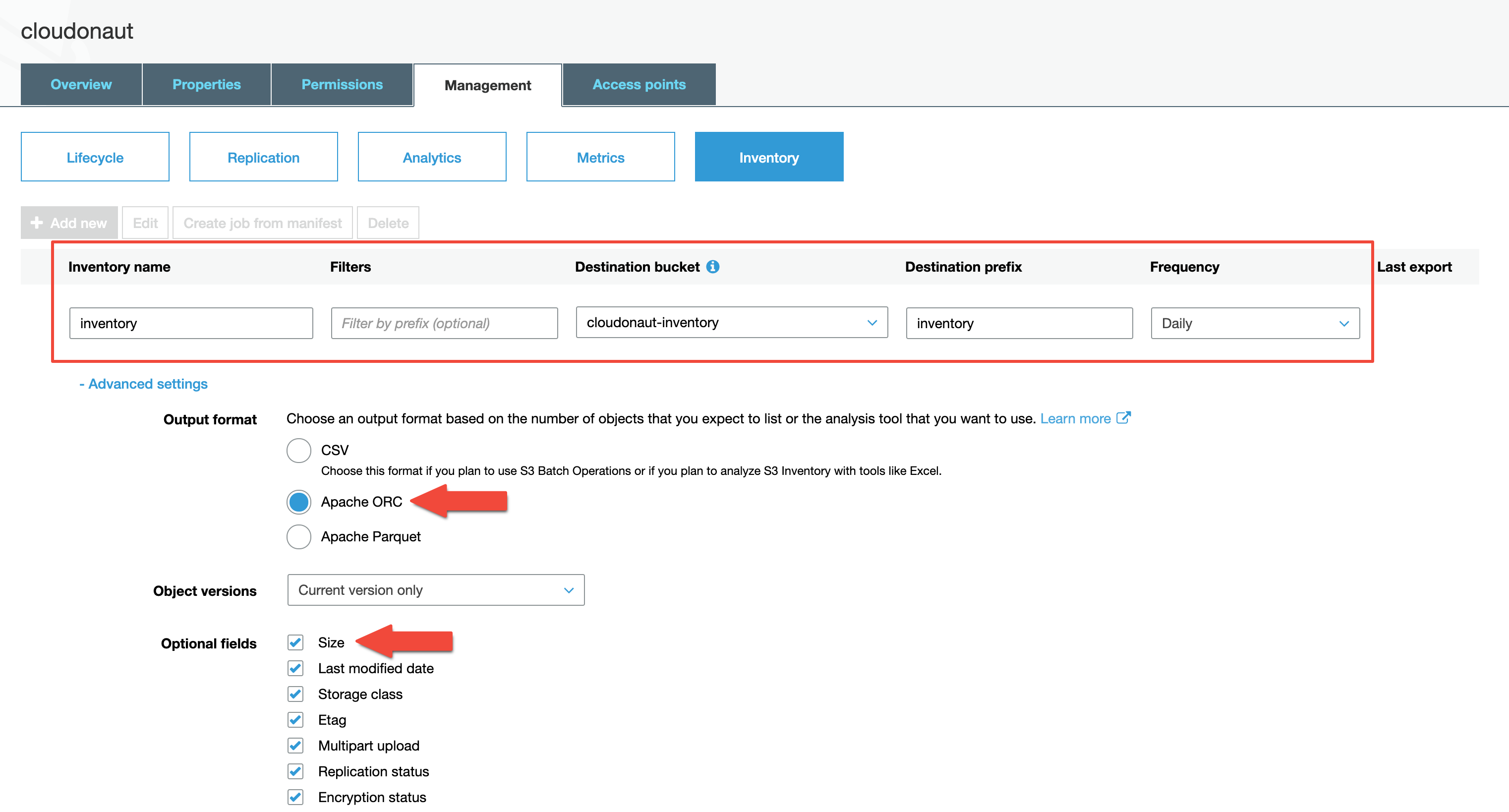Viewport: 1509px width, 812px height.
Task: Uncheck the Replication status field
Action: [296, 771]
